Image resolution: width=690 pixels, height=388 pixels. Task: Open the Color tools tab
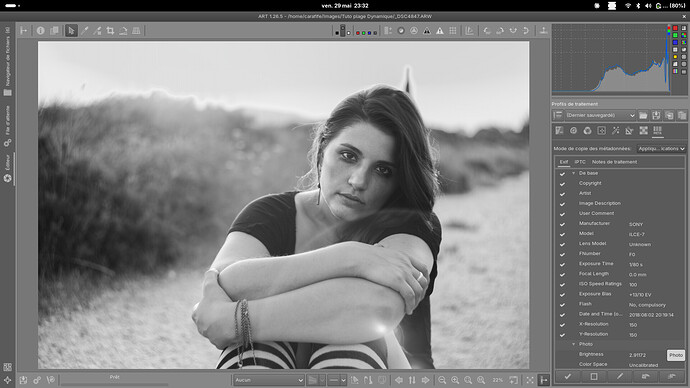click(587, 131)
